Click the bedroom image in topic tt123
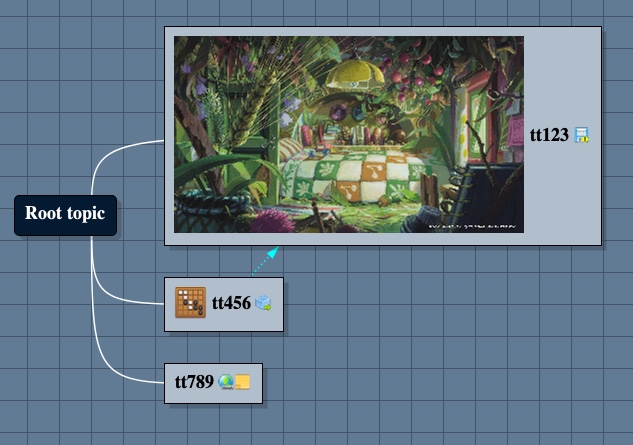 349,134
